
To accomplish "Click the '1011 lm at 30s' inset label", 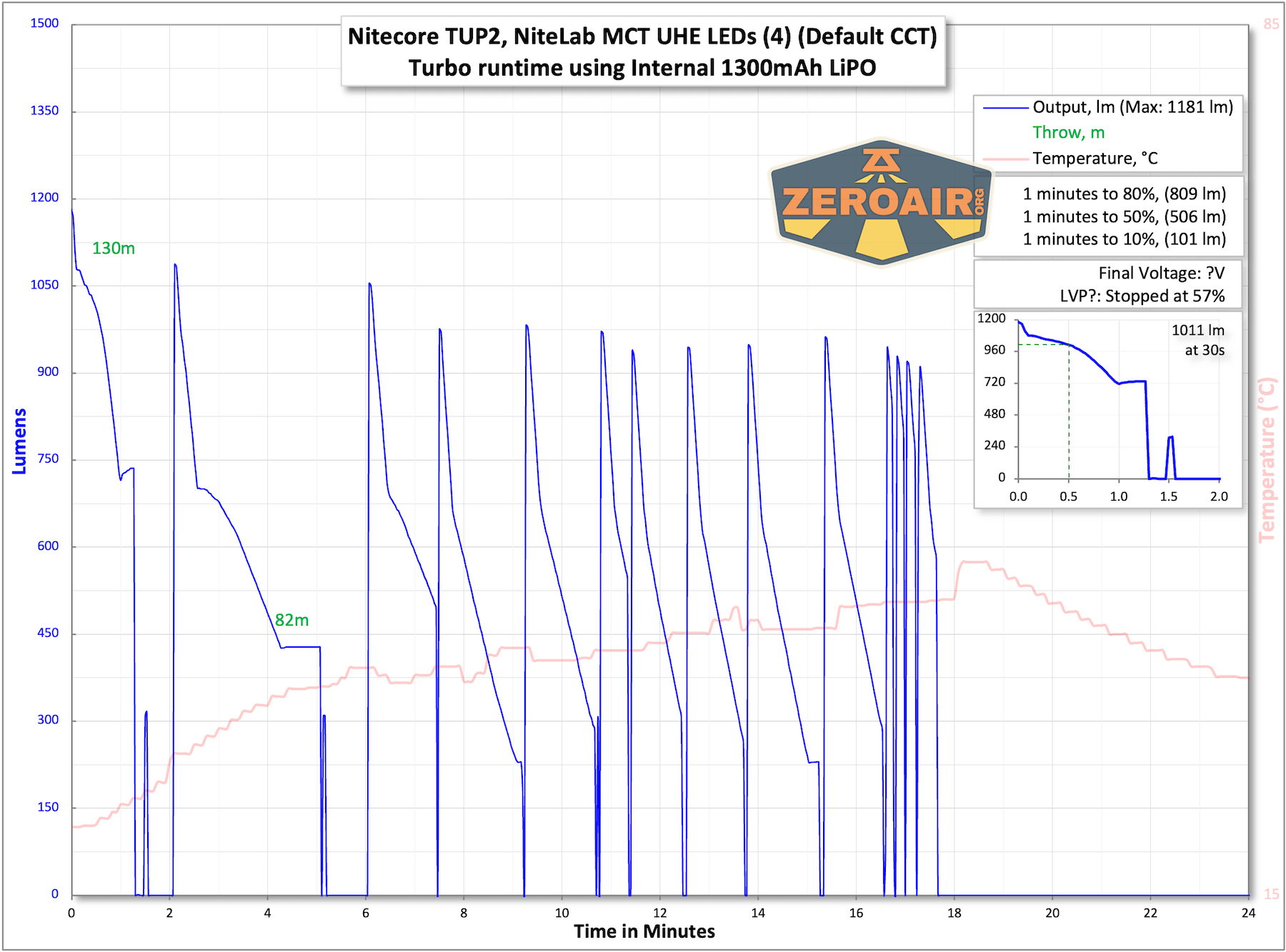I will point(1198,340).
